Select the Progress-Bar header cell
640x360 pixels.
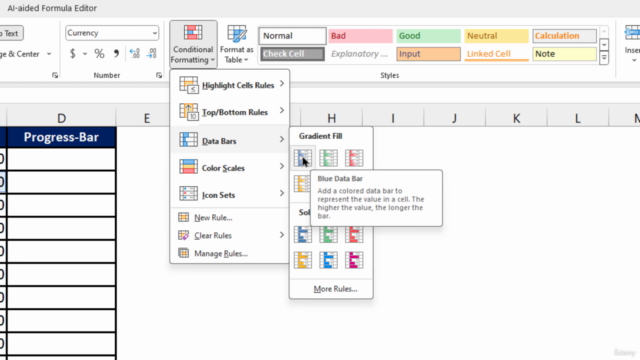(61, 137)
